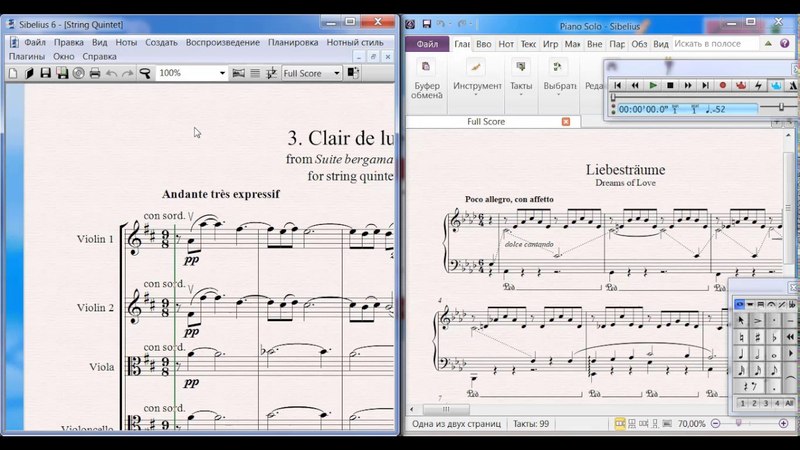
Task: Select the Zoom magnifier tool in Sibelius 6
Action: click(x=145, y=73)
